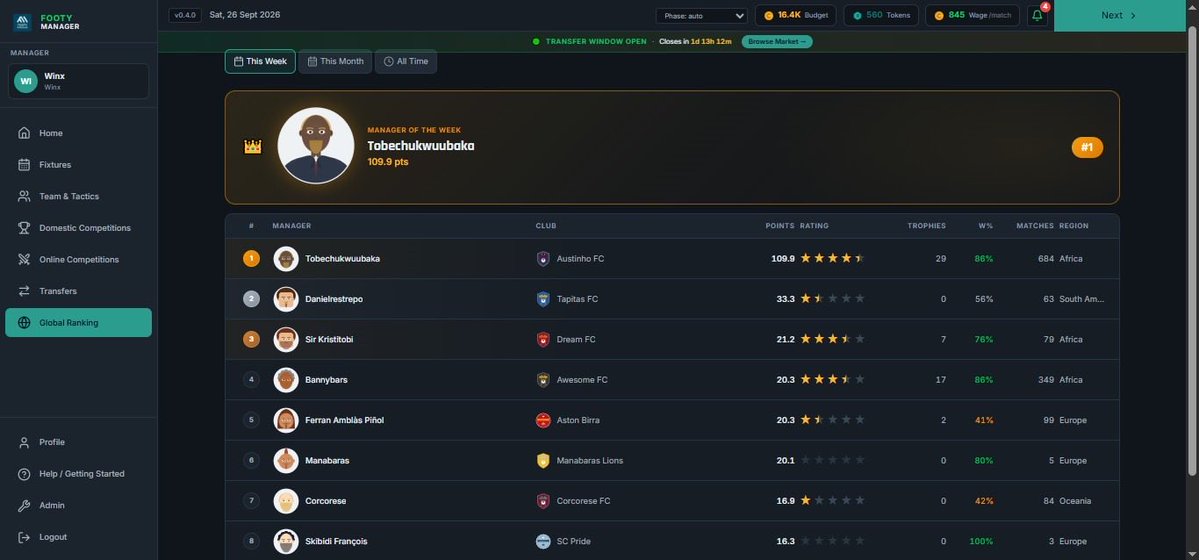Click Danielrestrepo's avatar
The width and height of the screenshot is (1199, 560).
pos(286,299)
